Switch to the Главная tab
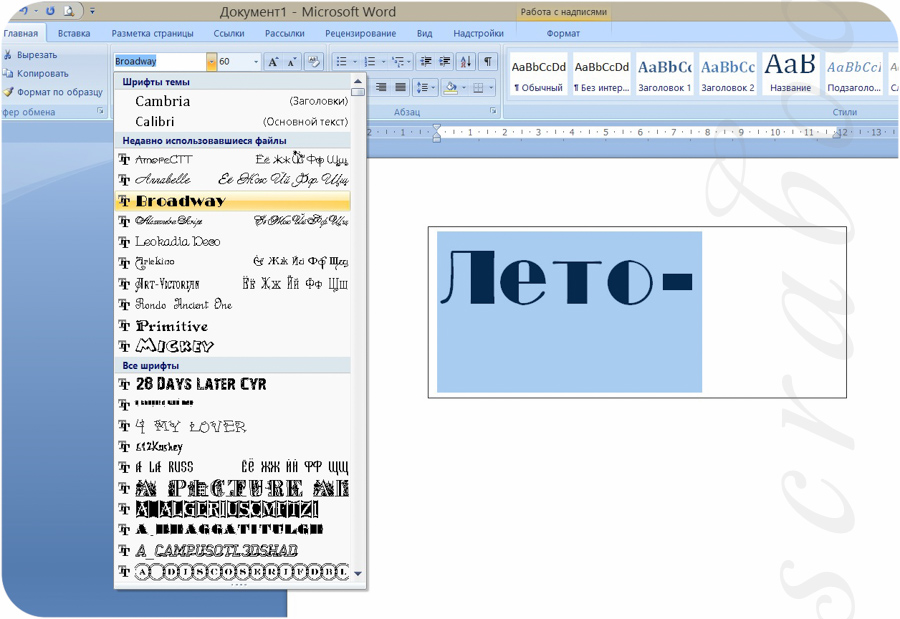This screenshot has height=619, width=900. (x=21, y=33)
